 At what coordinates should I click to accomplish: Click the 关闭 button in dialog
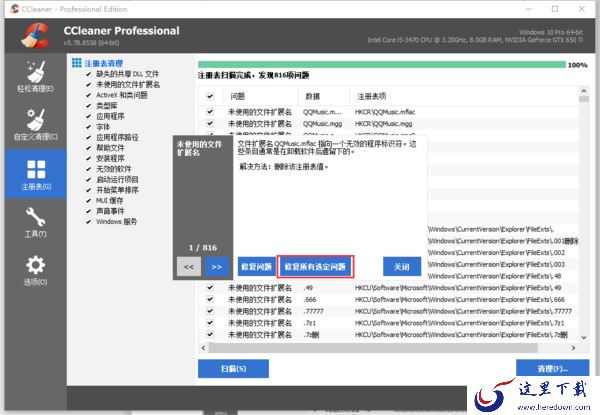pos(402,267)
